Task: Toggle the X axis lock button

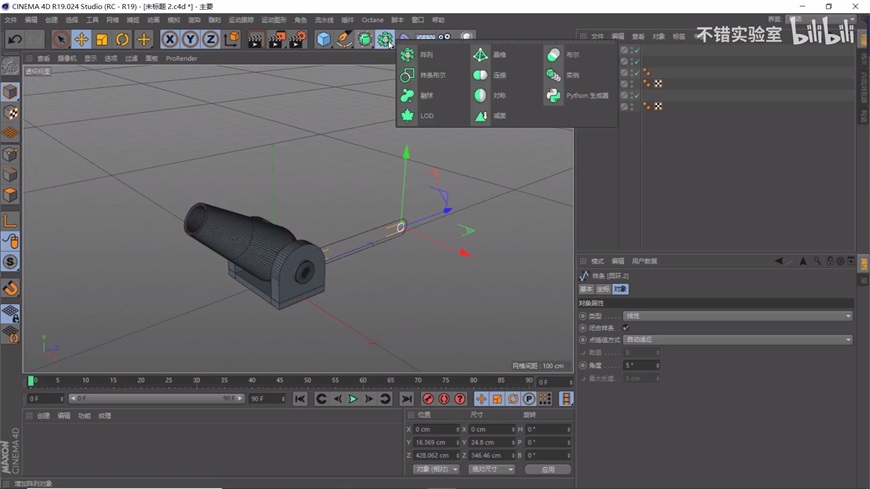Action: pyautogui.click(x=169, y=39)
